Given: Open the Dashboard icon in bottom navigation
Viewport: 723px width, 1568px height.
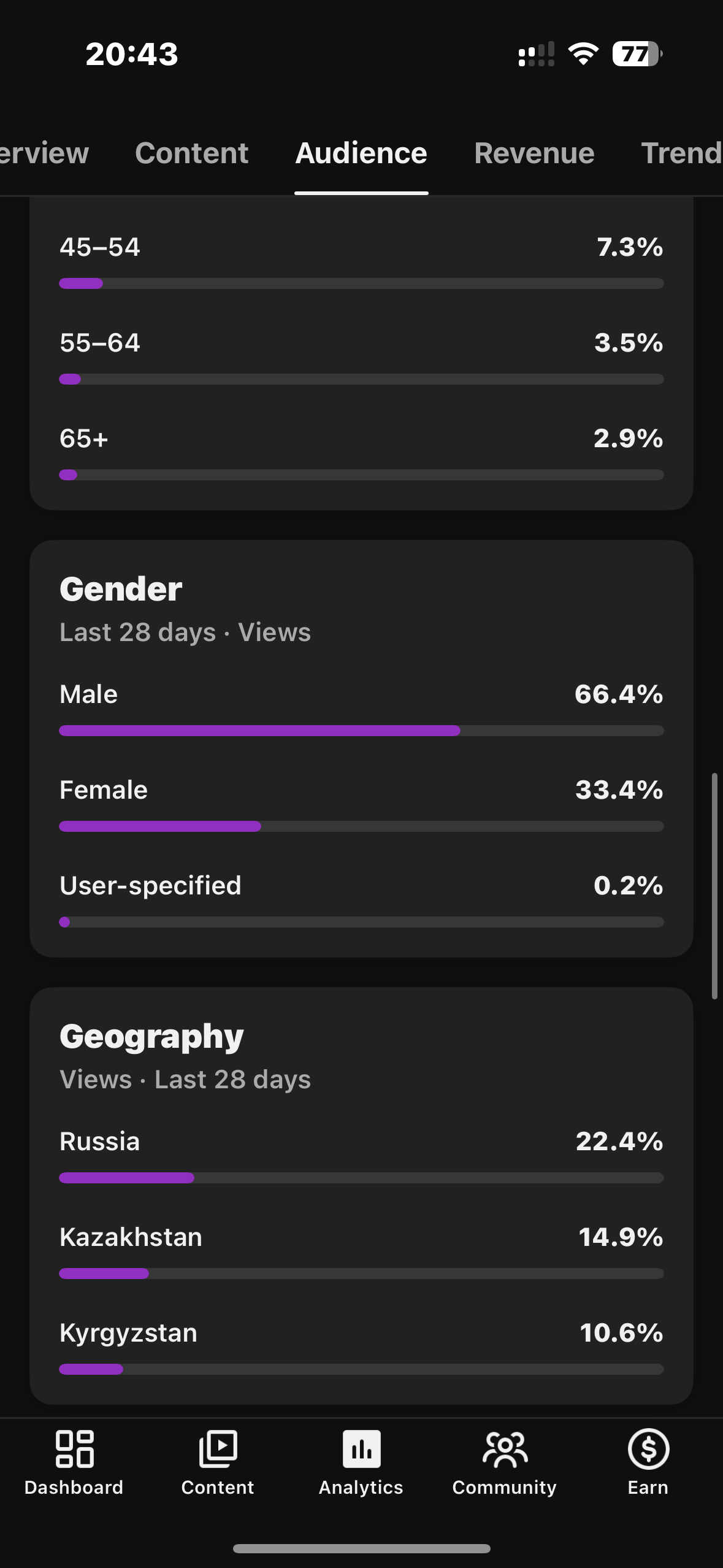Looking at the screenshot, I should click(x=74, y=1449).
